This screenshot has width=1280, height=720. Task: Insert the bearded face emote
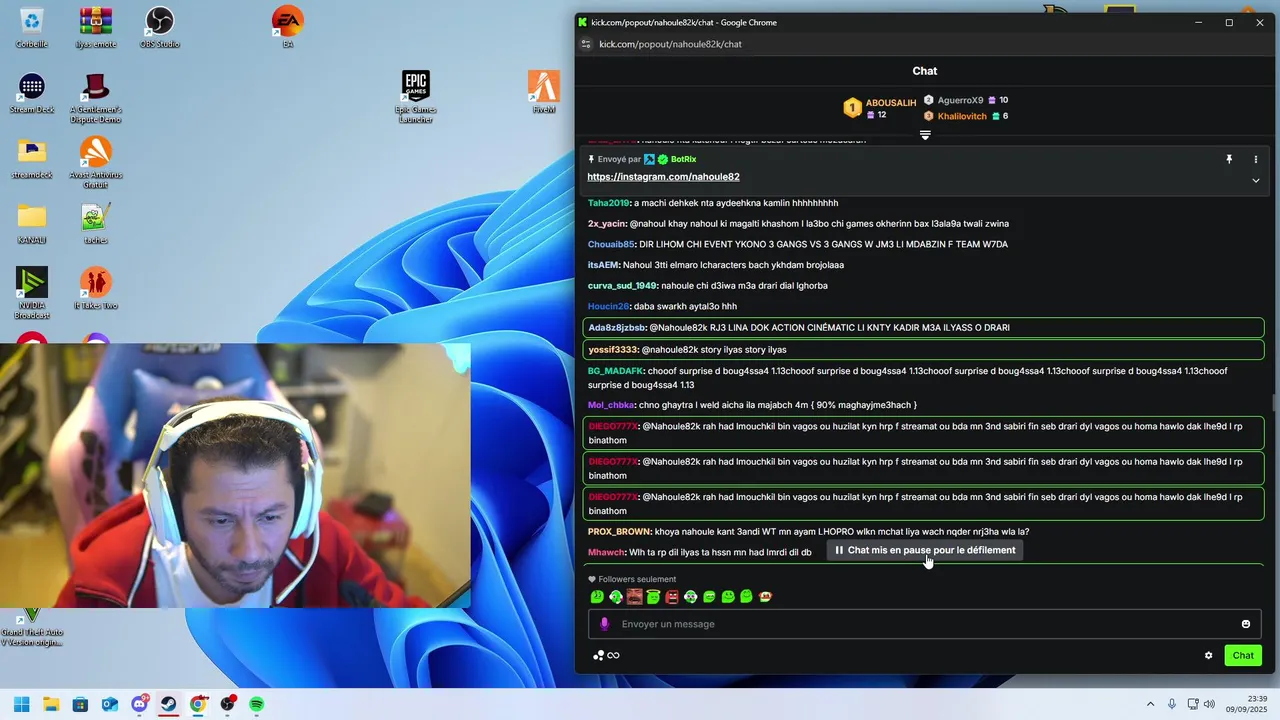(x=634, y=597)
